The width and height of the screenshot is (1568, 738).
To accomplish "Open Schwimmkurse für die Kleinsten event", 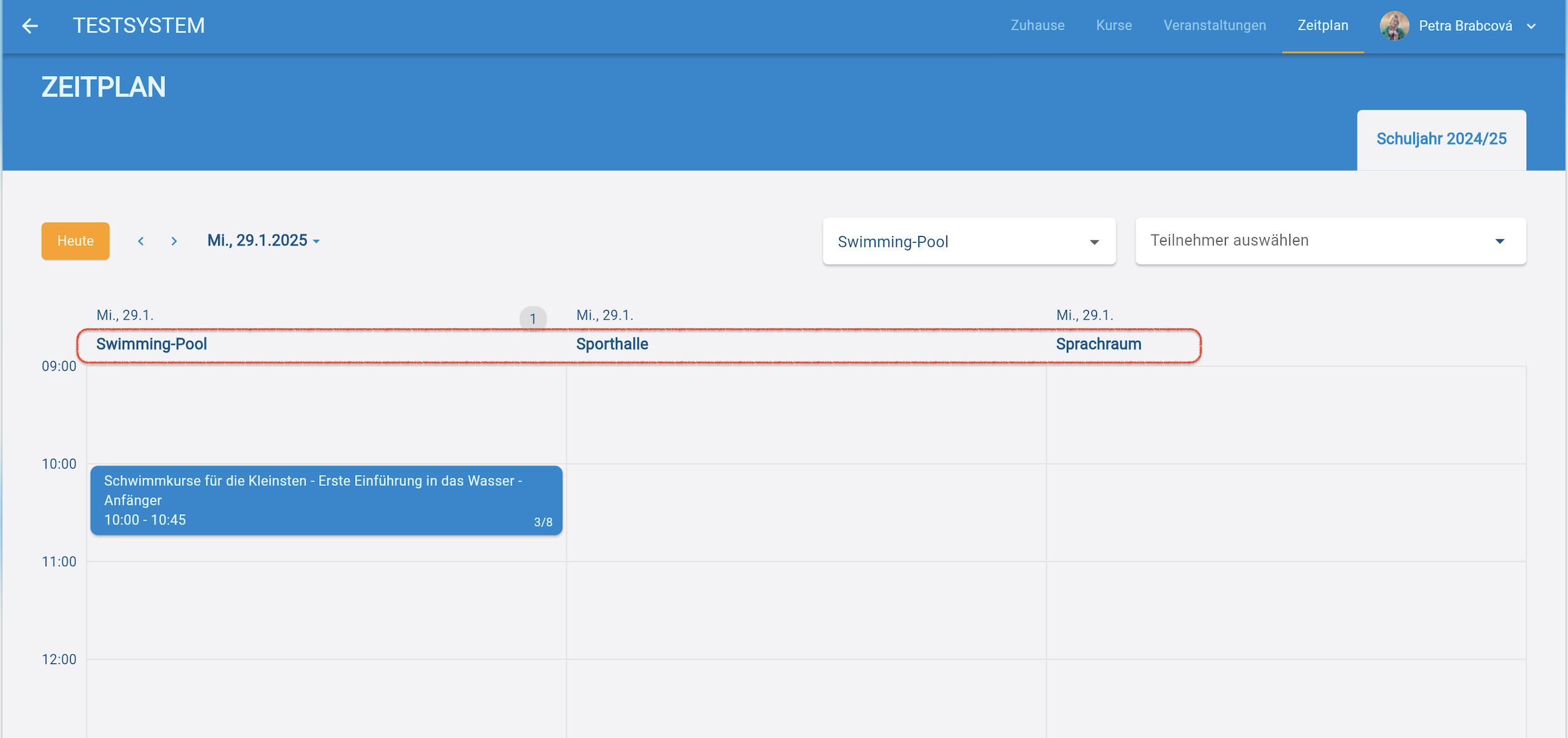I will coord(326,500).
